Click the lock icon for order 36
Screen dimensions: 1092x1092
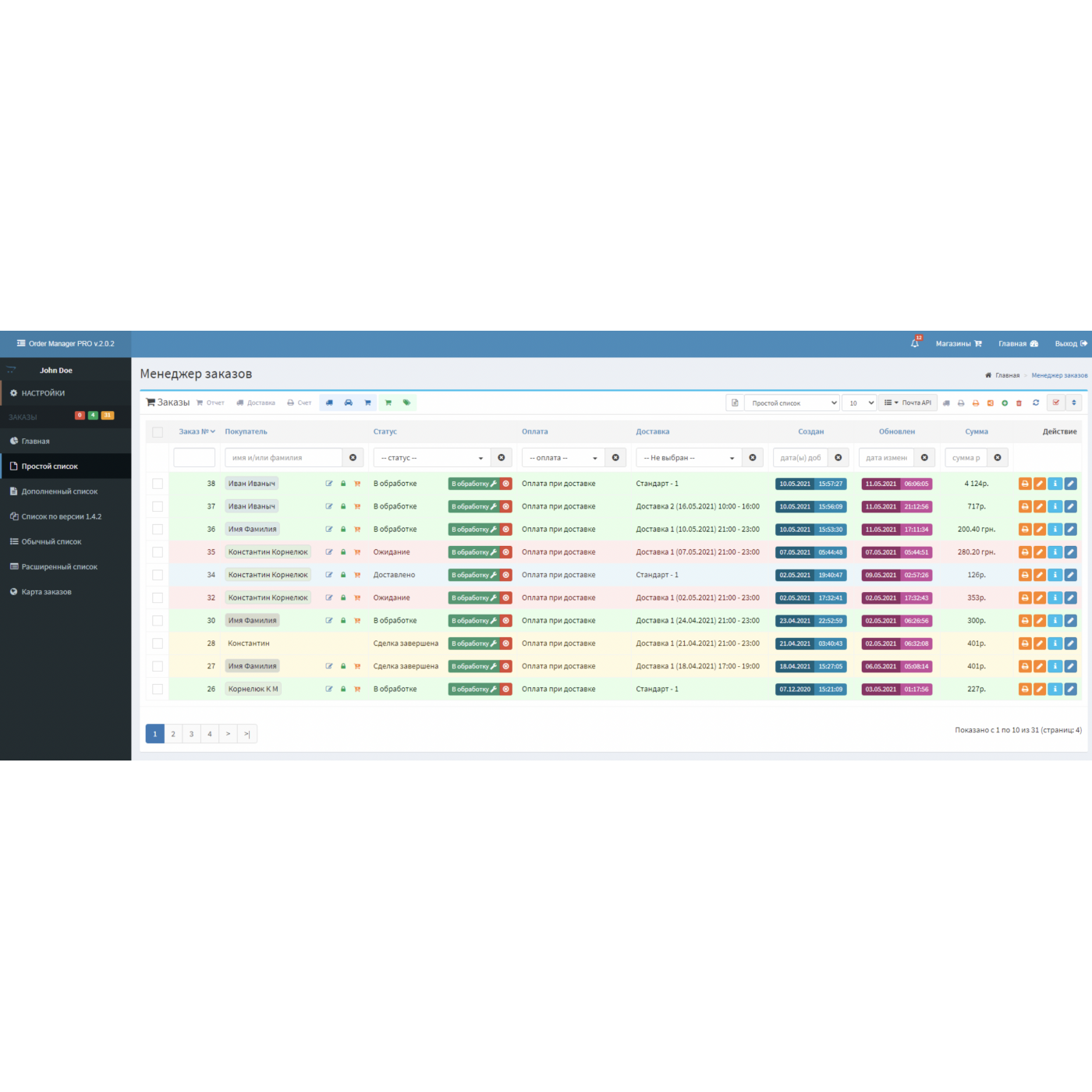[x=343, y=530]
